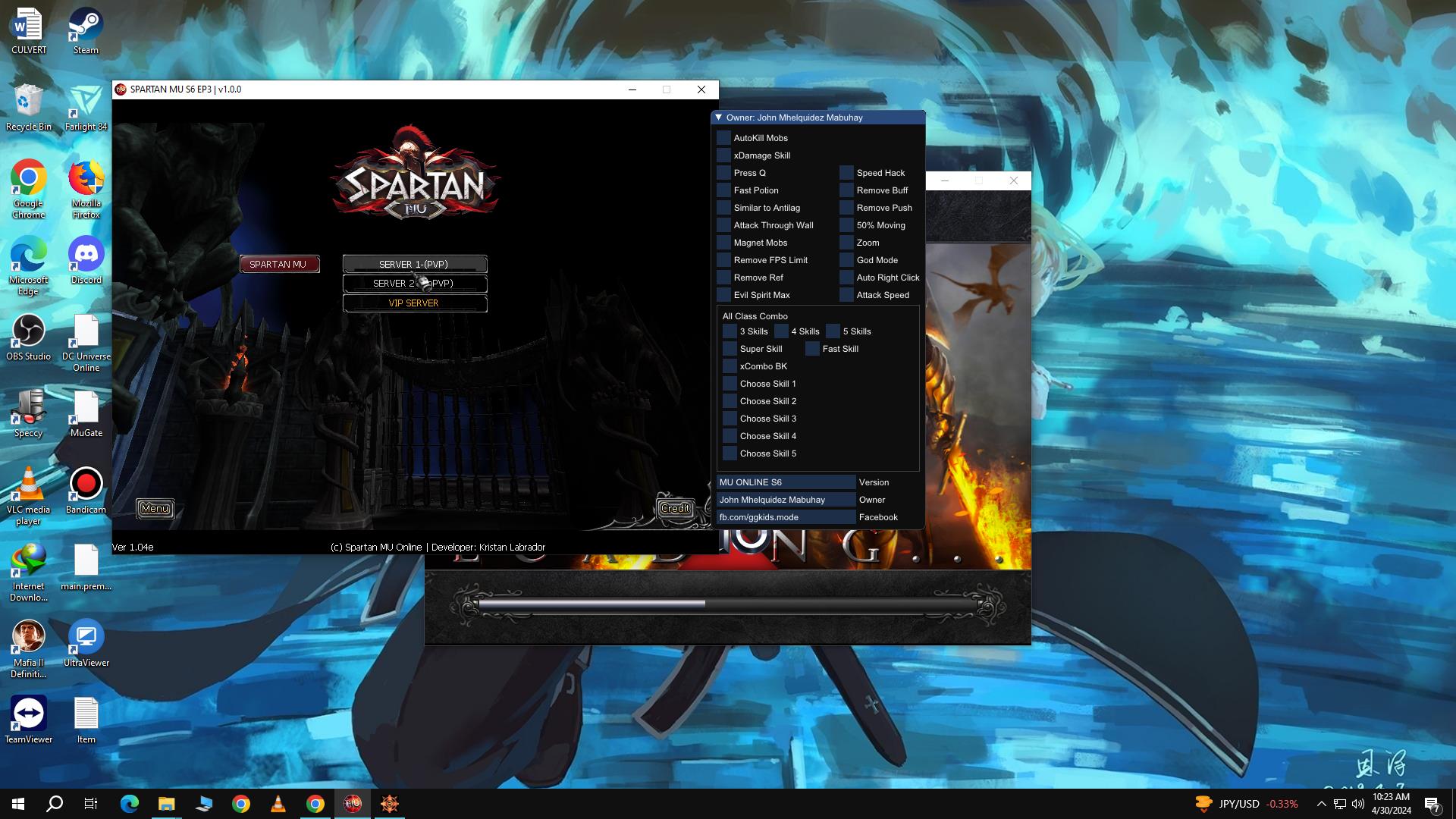1456x819 pixels.
Task: Check the Choose Skill 1 option
Action: tap(730, 384)
